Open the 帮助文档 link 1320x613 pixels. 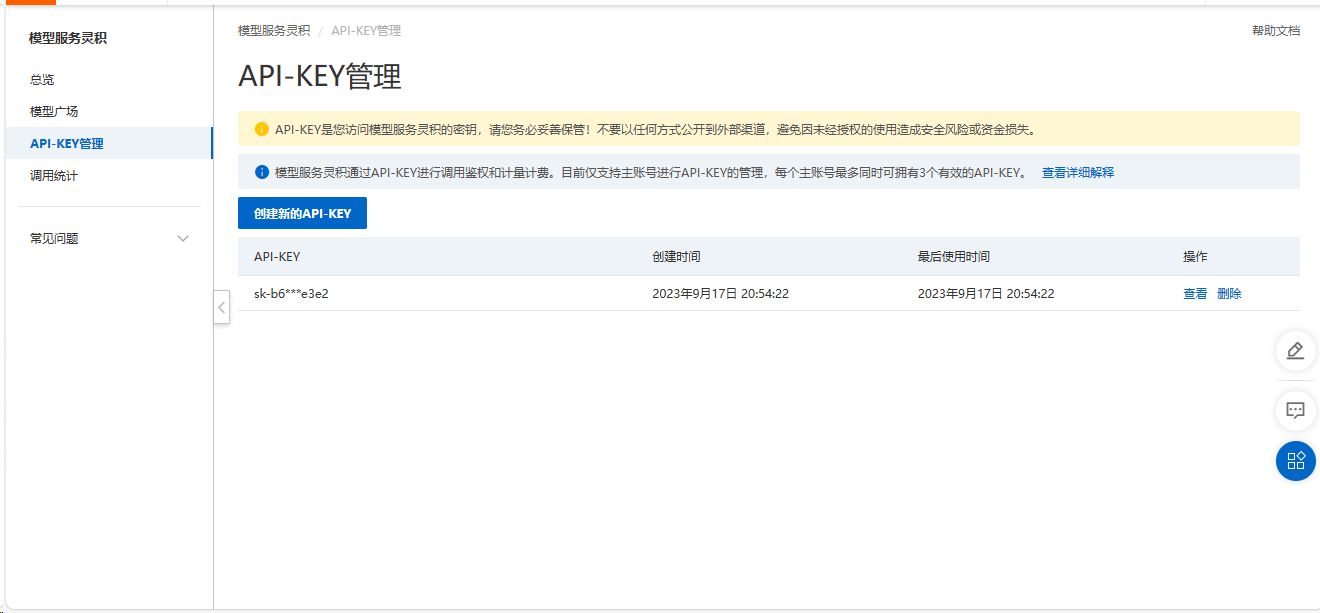[x=1277, y=30]
